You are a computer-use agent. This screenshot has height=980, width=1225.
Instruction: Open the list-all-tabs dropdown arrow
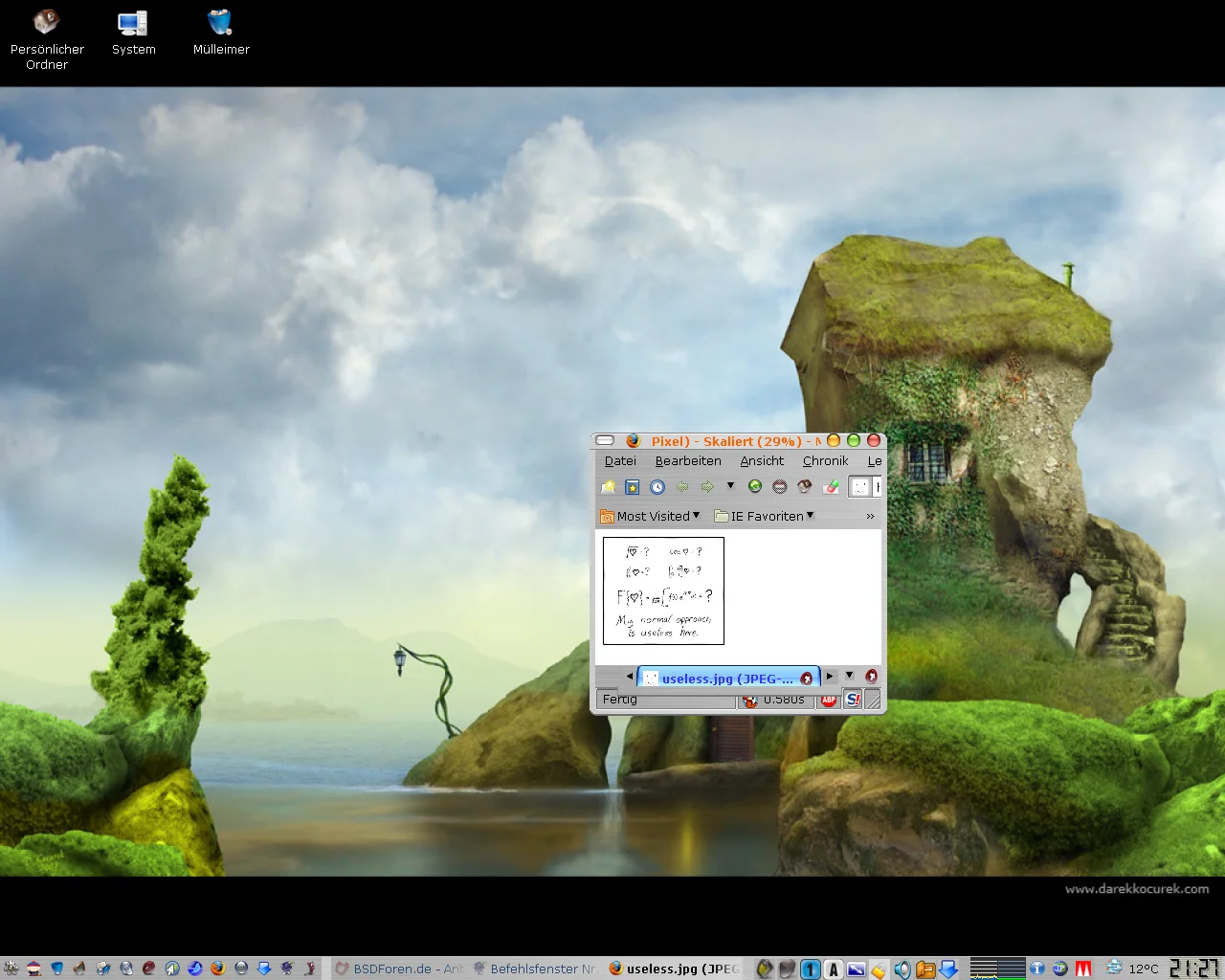pos(849,676)
